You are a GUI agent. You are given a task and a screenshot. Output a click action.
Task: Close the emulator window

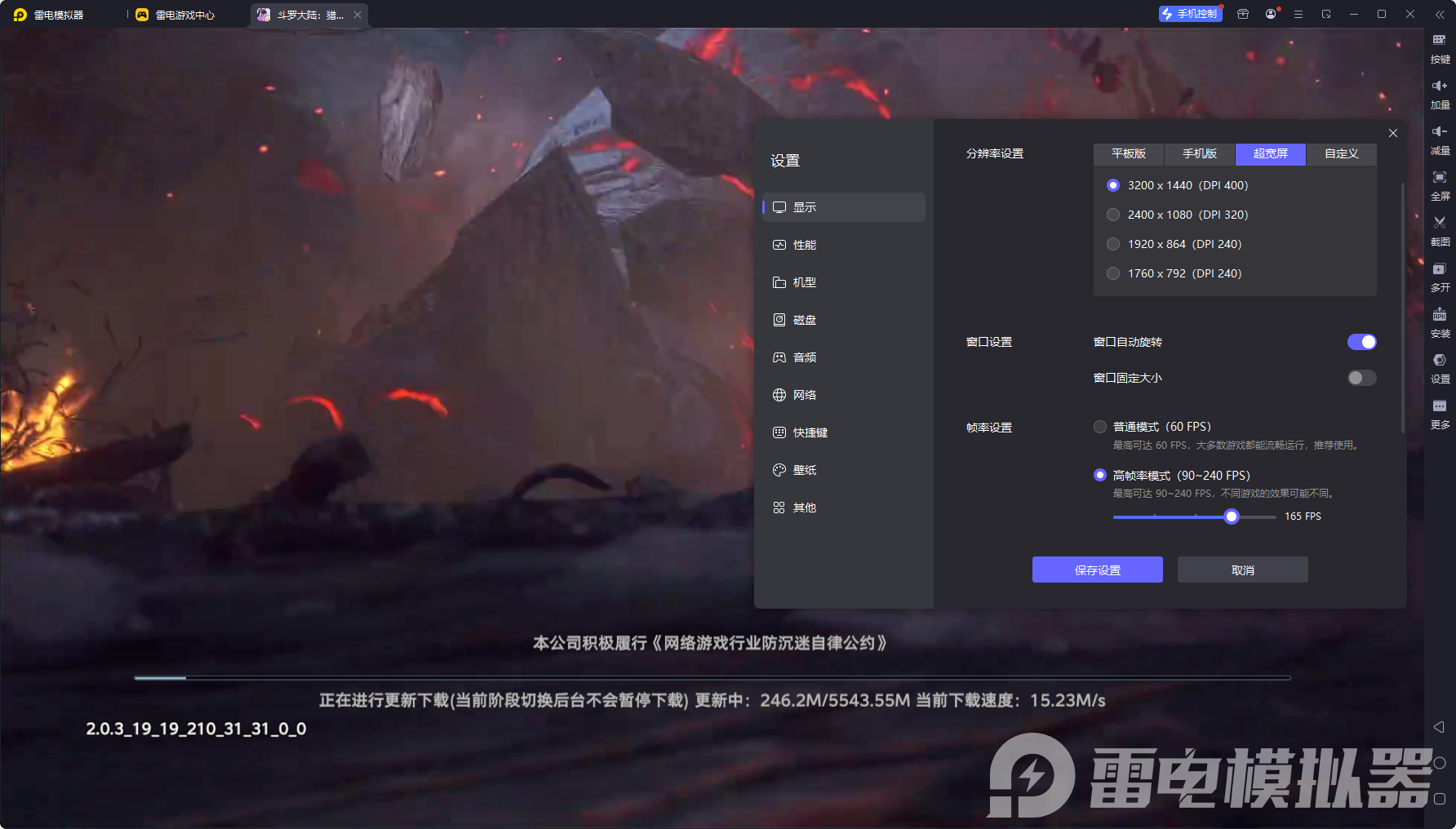click(1409, 14)
